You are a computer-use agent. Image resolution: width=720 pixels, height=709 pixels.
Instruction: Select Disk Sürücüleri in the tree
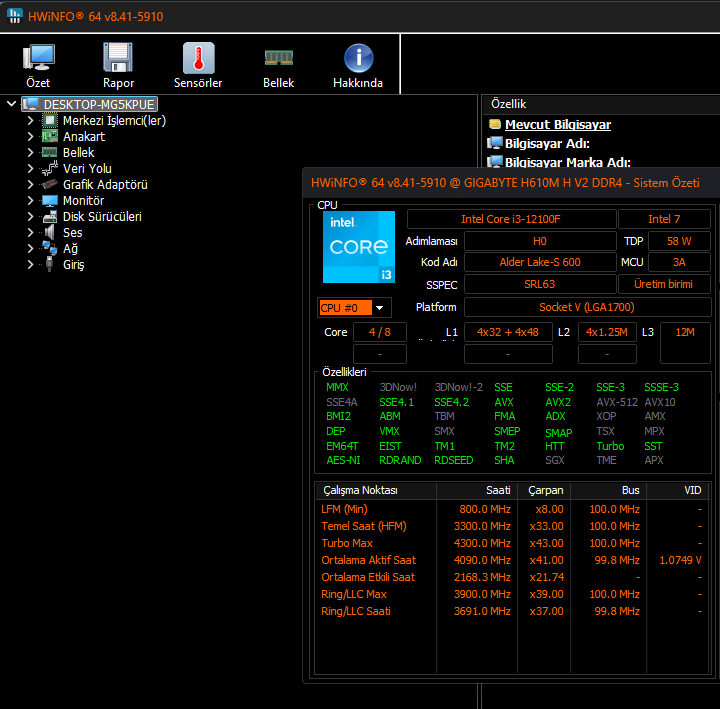point(102,217)
